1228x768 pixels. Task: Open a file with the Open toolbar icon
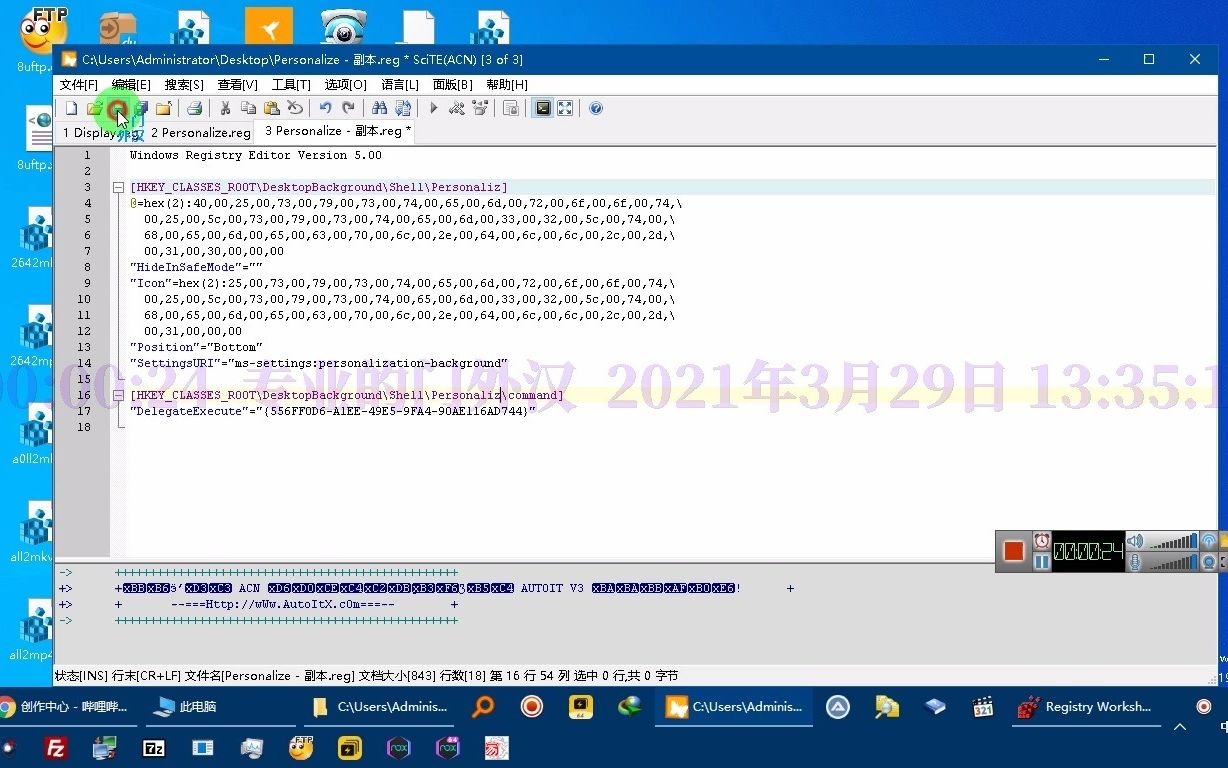[96, 108]
